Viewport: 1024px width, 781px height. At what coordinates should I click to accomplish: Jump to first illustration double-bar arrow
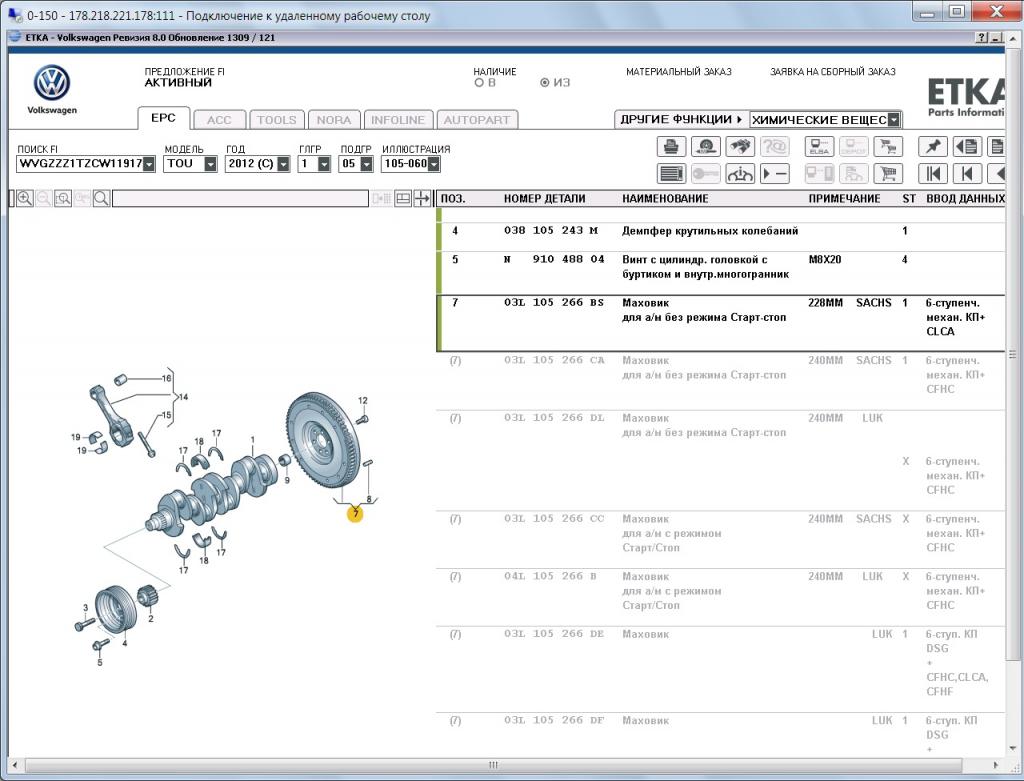933,174
